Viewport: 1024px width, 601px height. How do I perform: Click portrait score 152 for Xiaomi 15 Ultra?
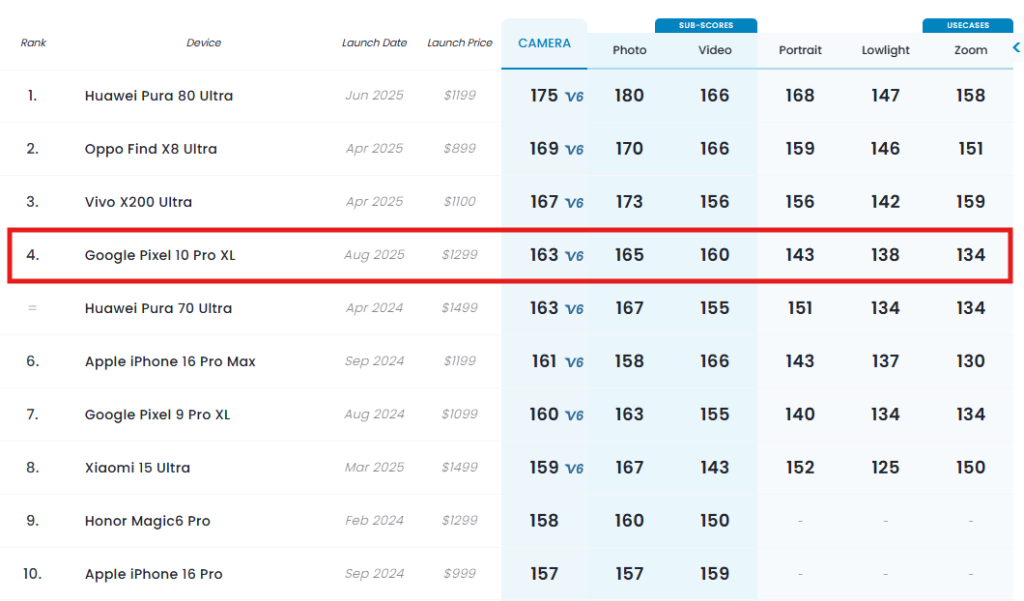[800, 468]
